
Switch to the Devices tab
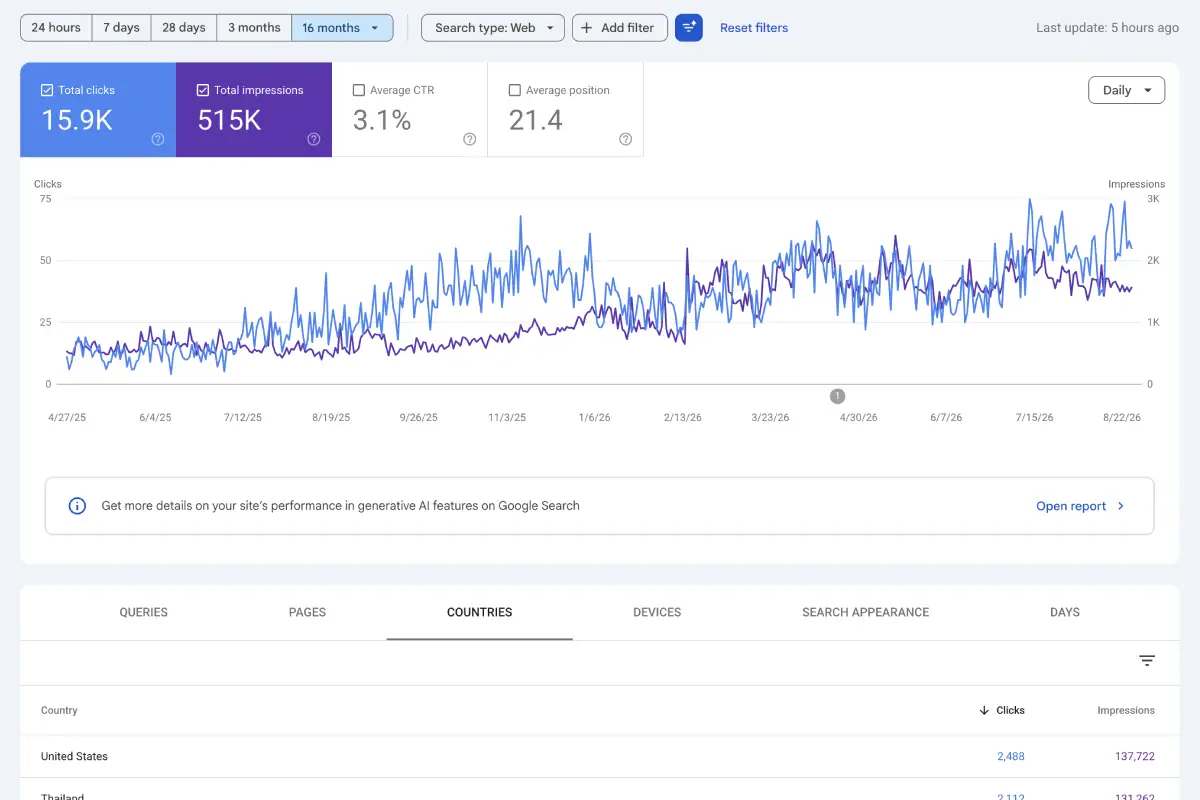pos(657,612)
